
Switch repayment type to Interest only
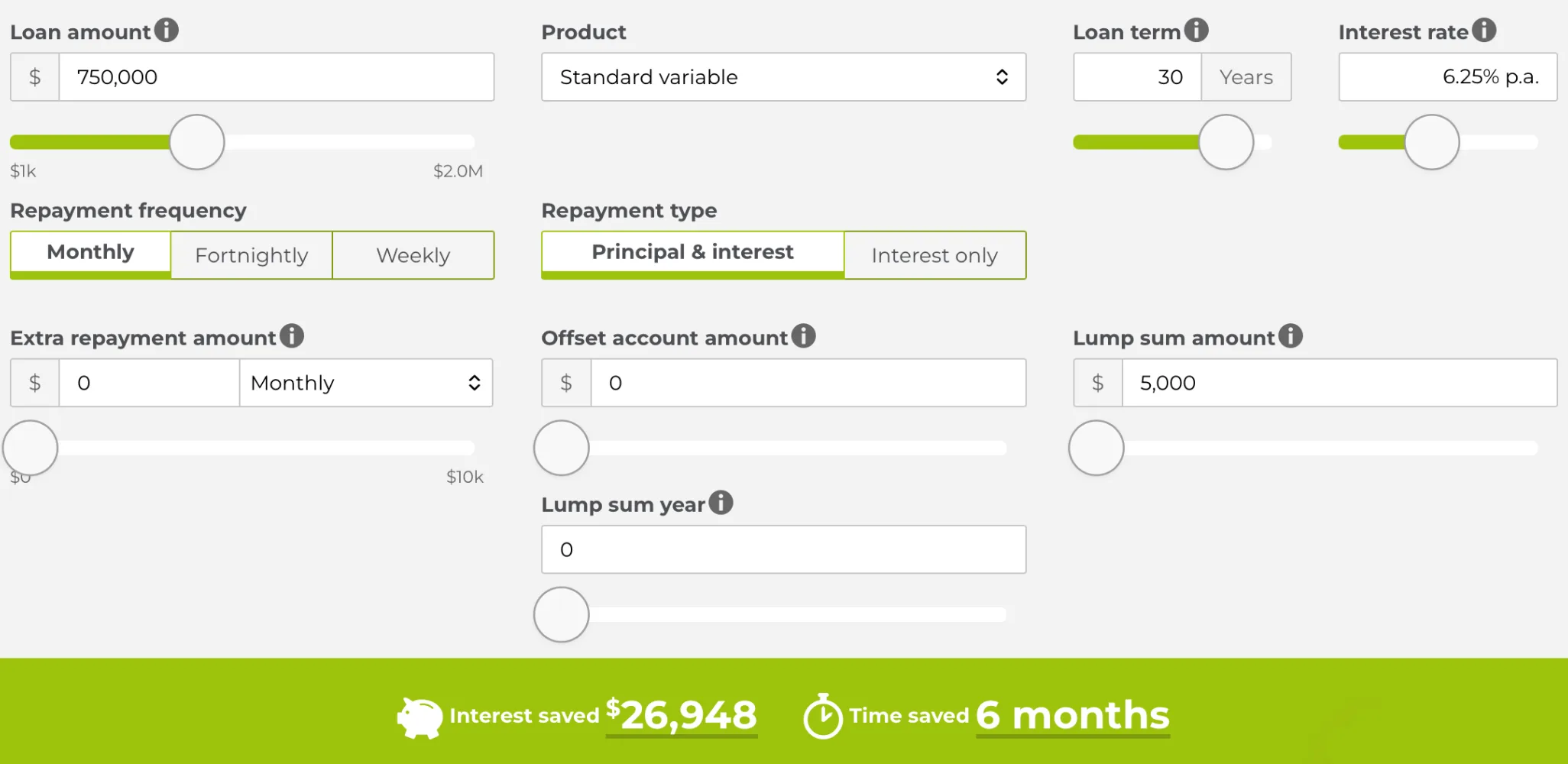pyautogui.click(x=935, y=255)
